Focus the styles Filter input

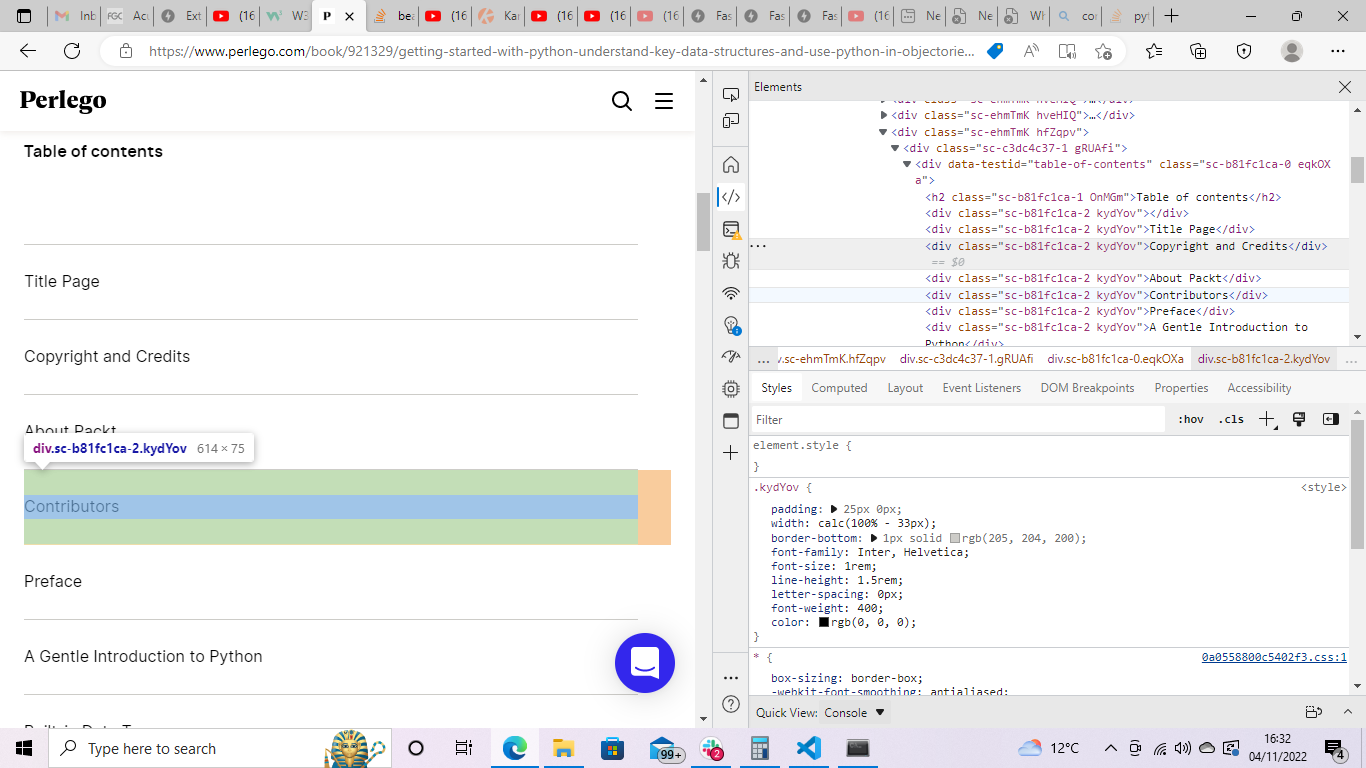tap(959, 419)
